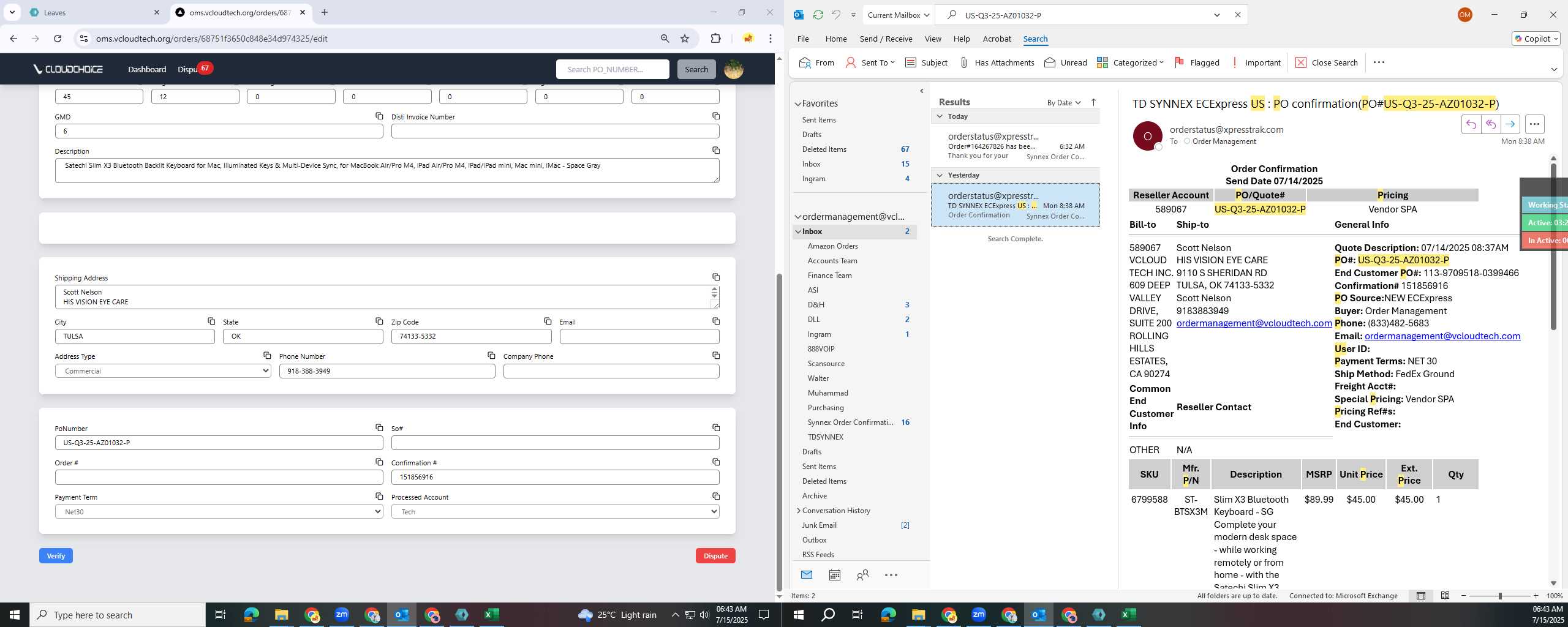Adjust Outlook zoom slider
Viewport: 1568px width, 627px height.
pos(1500,596)
